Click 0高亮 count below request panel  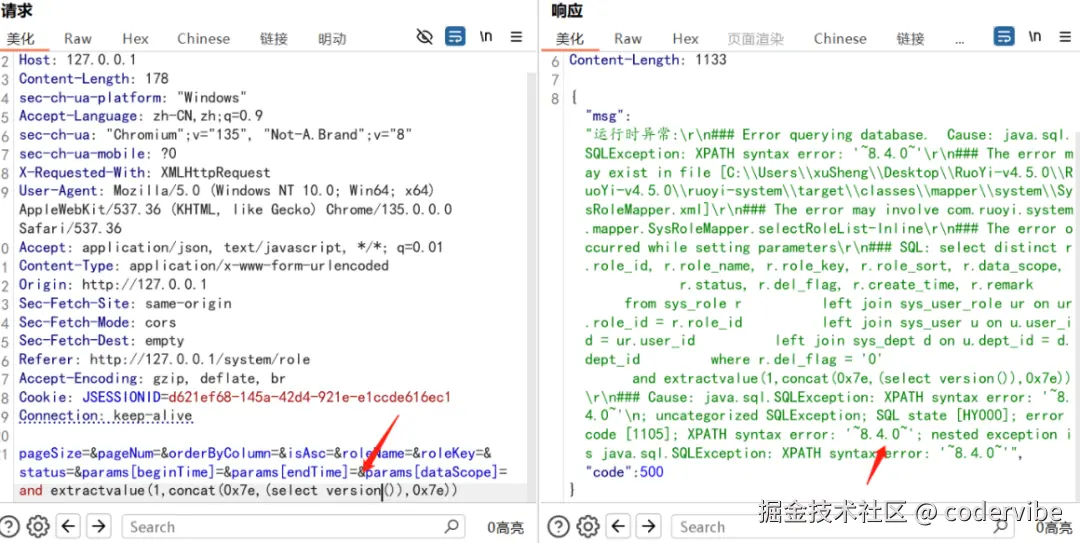[506, 528]
